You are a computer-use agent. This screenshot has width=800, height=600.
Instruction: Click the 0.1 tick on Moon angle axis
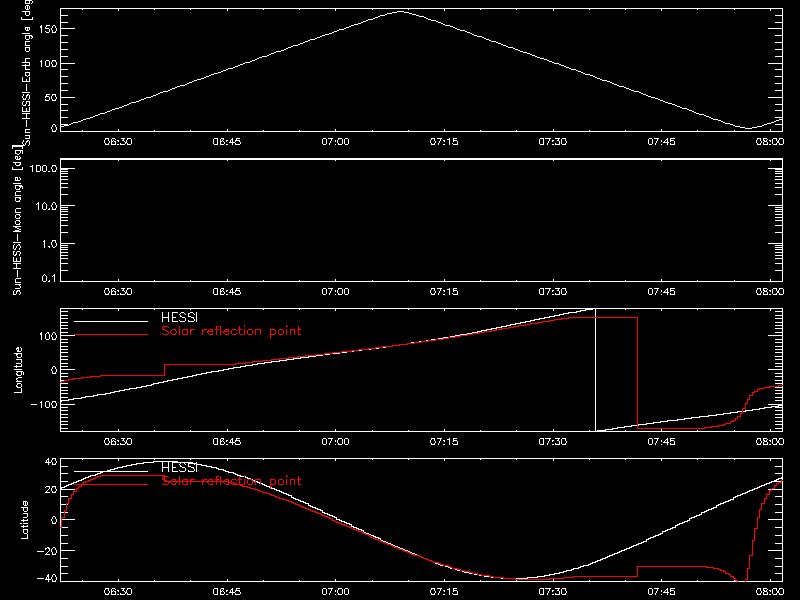[49, 278]
